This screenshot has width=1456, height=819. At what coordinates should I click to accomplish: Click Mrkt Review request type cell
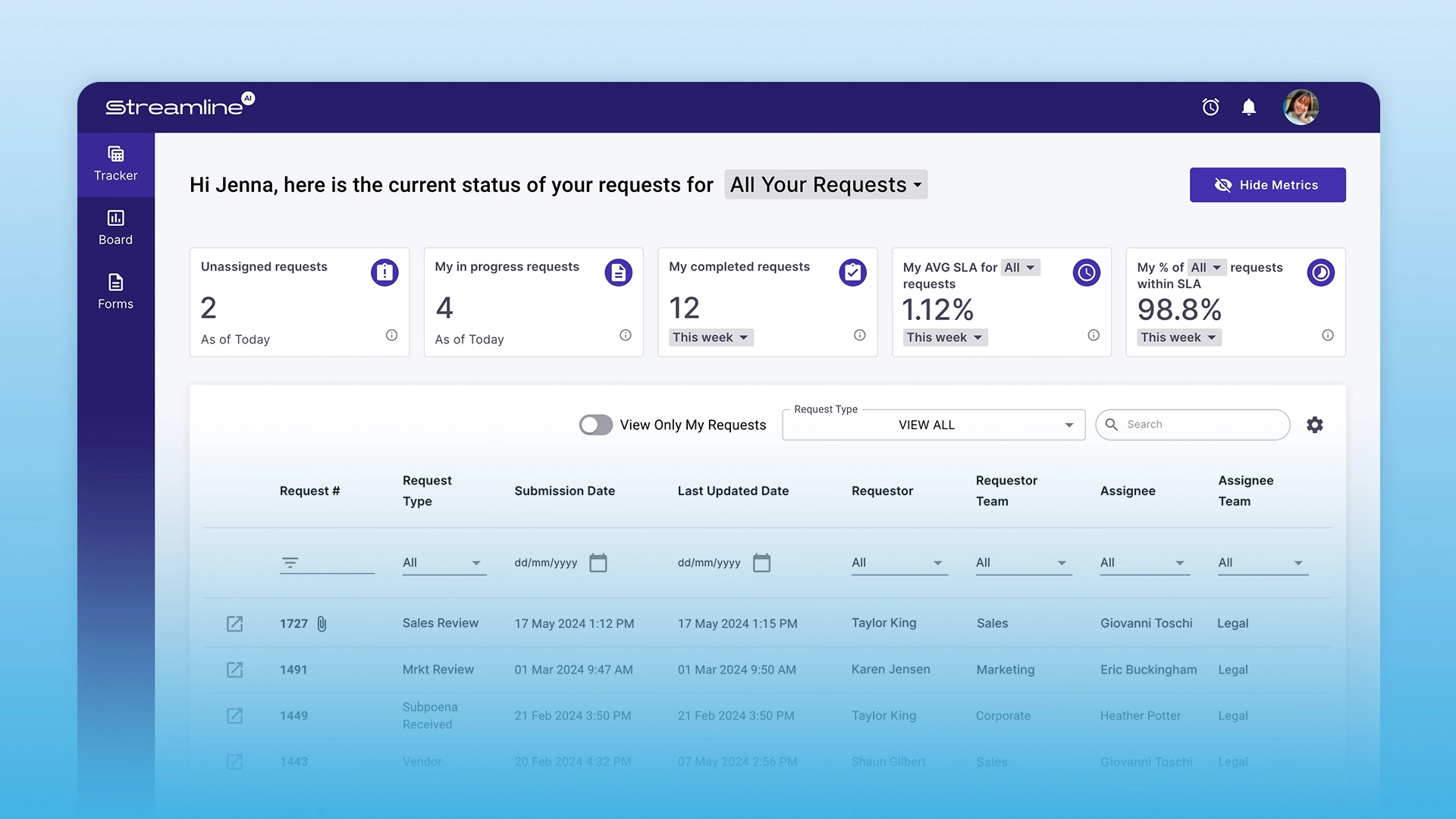438,670
